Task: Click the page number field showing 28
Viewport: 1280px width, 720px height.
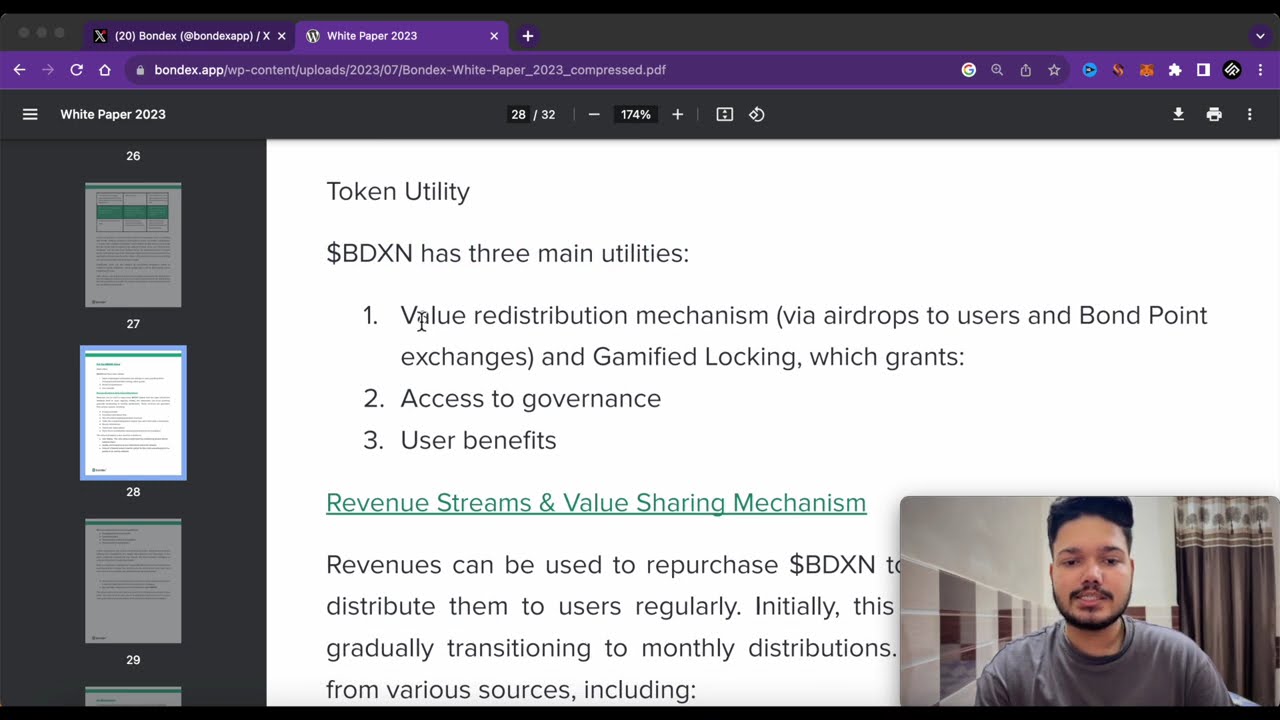Action: point(518,114)
